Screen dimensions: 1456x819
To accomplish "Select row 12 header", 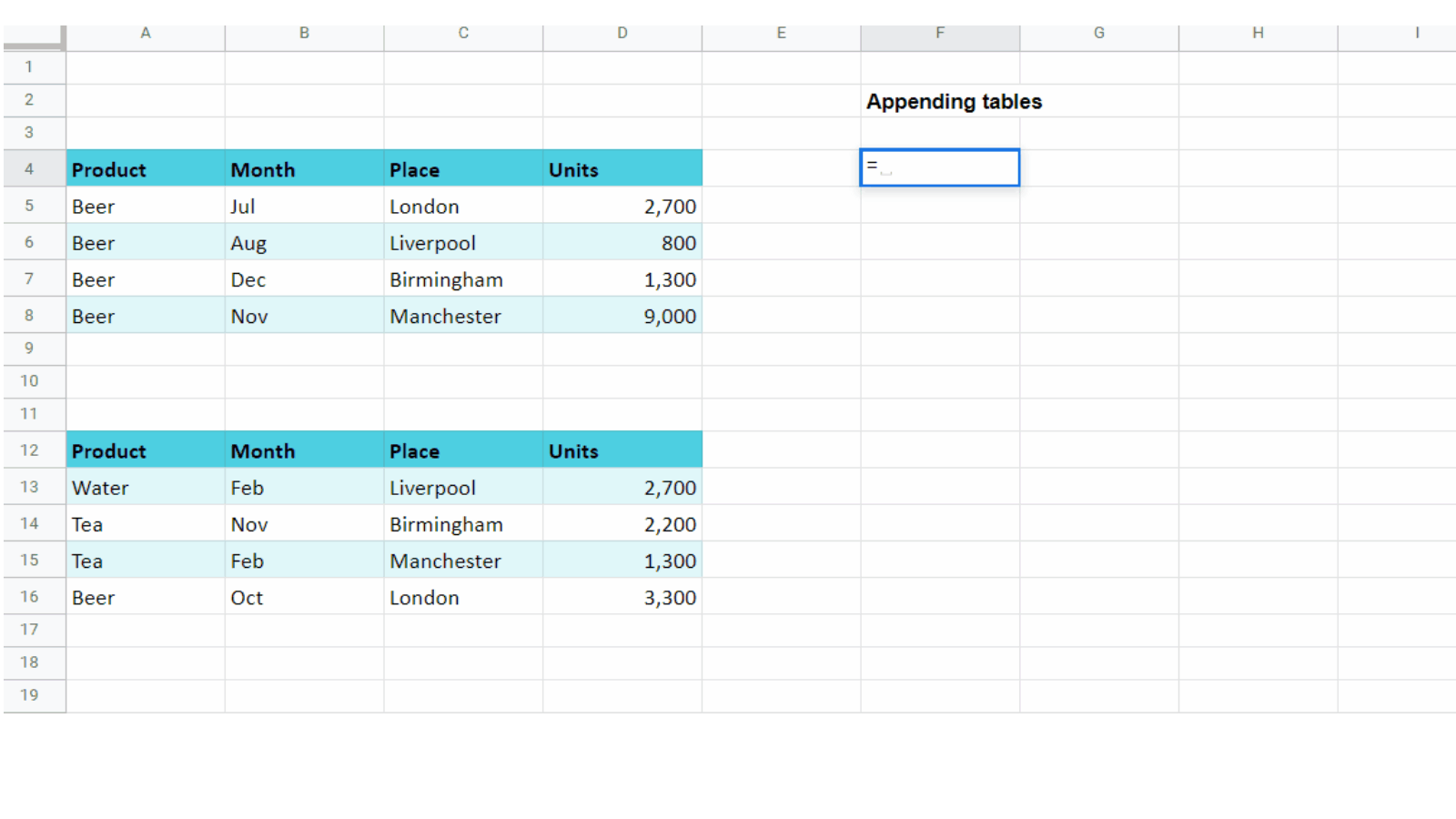I will click(30, 450).
